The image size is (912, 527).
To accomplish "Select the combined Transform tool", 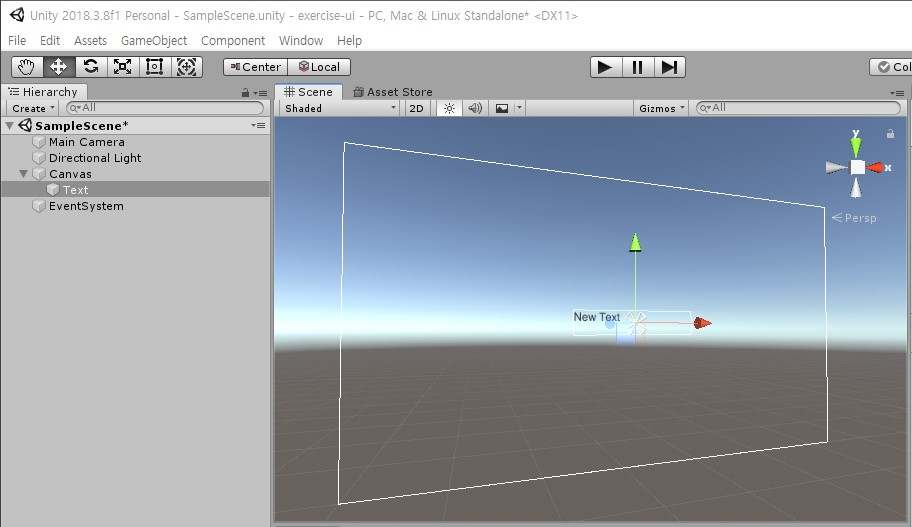I will 186,67.
